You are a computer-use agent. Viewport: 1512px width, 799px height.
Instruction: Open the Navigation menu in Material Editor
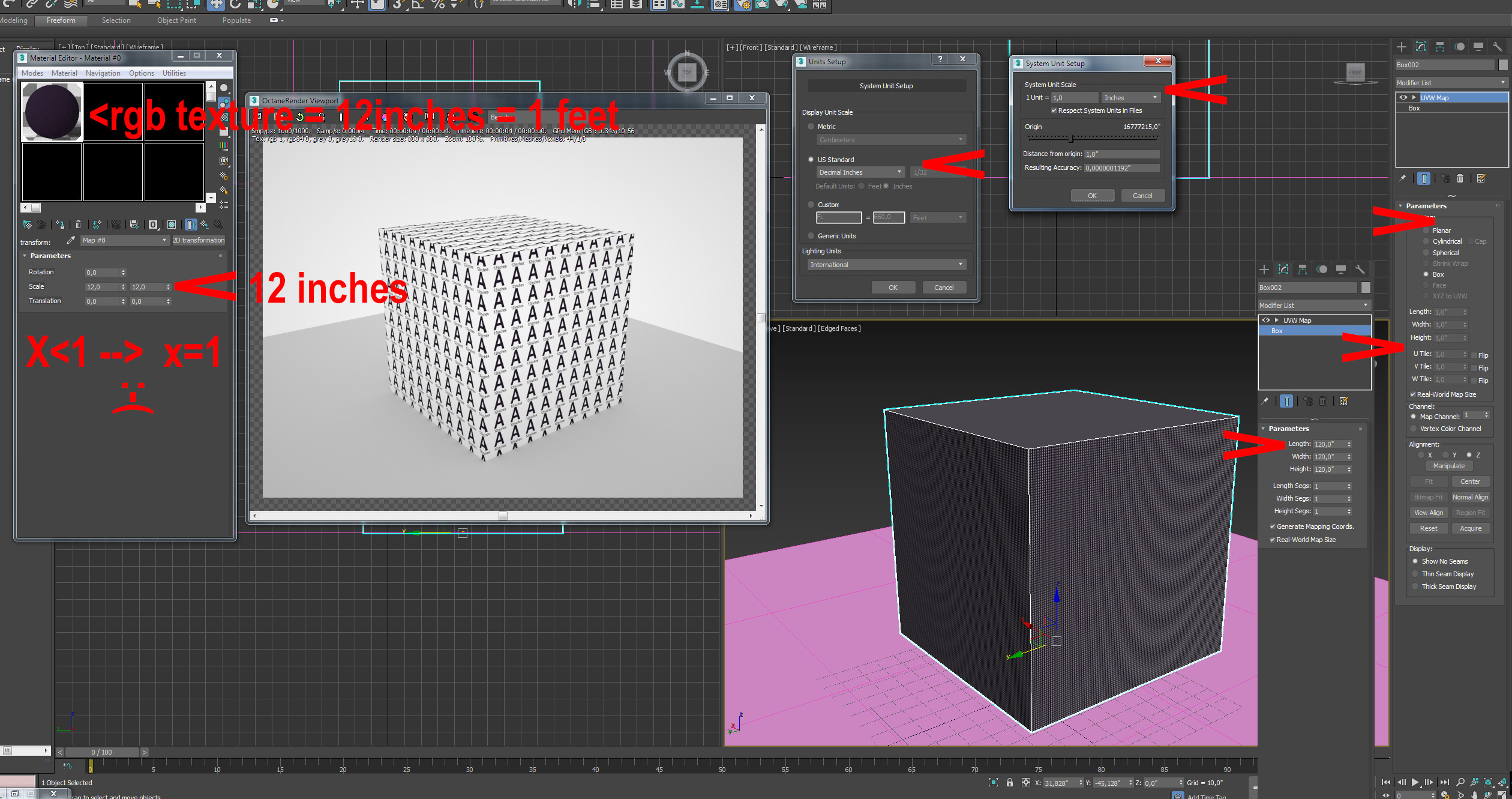(103, 73)
